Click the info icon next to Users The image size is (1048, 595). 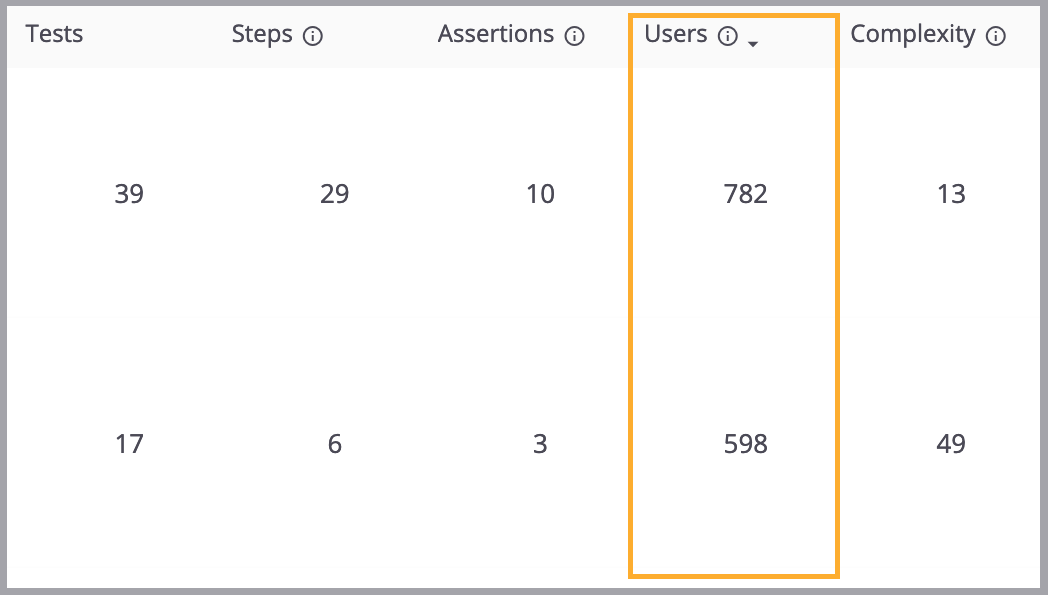tap(726, 34)
